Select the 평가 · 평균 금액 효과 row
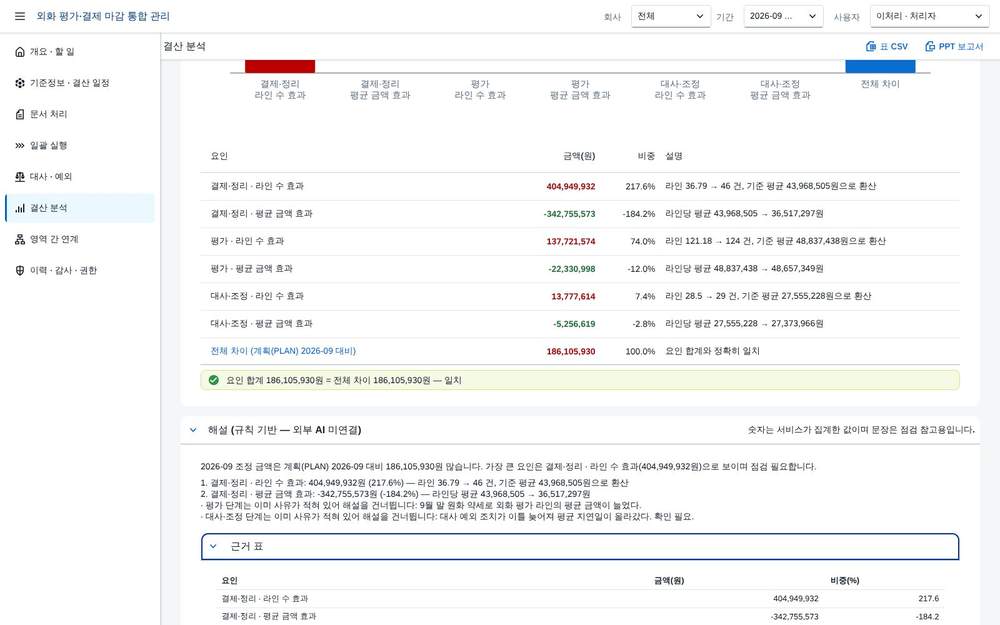Viewport: 1000px width, 625px height. coord(580,268)
